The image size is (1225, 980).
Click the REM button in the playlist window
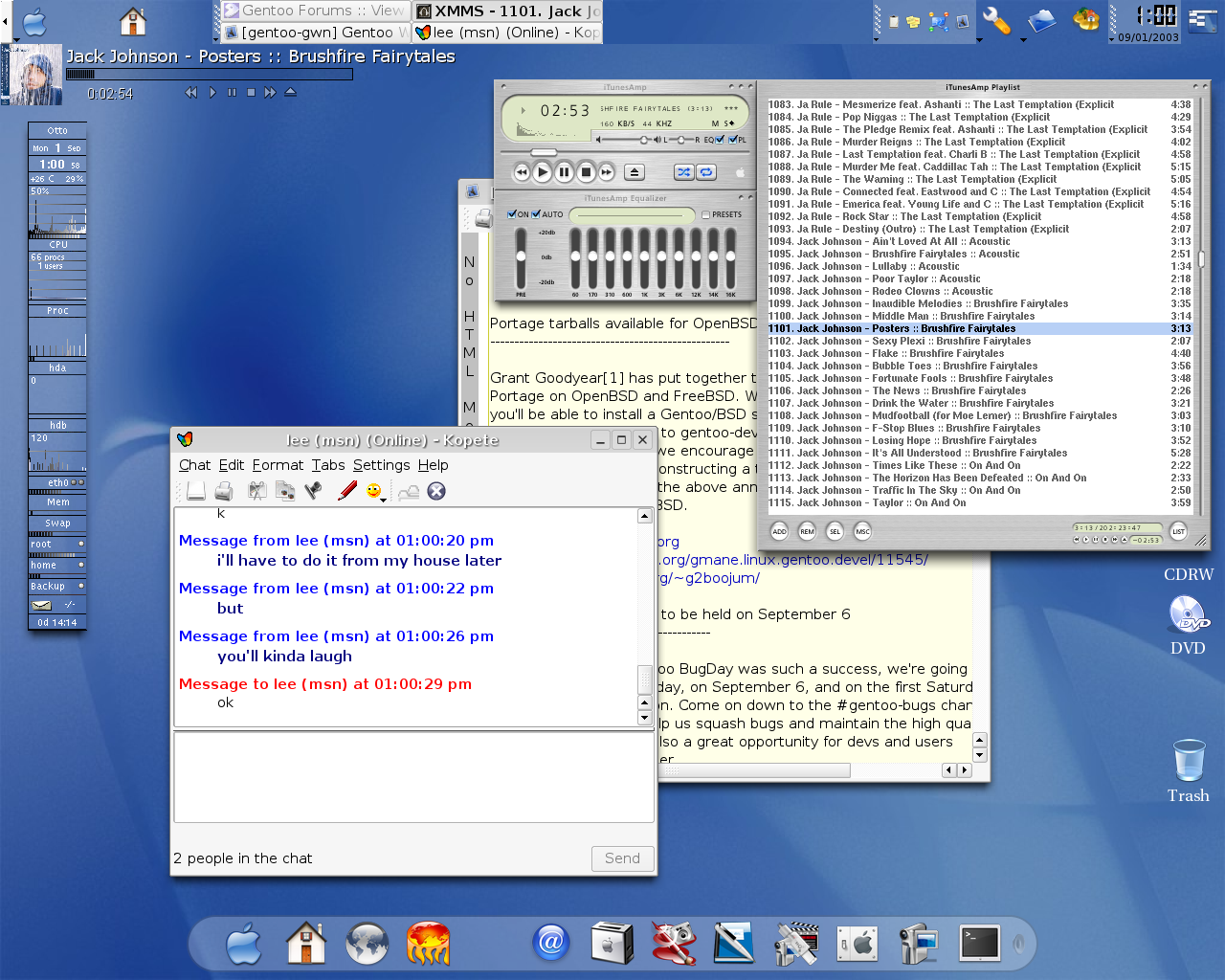807,531
